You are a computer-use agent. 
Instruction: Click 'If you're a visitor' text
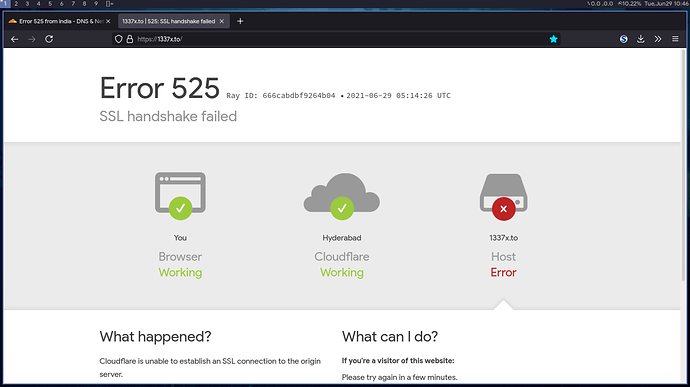398,361
